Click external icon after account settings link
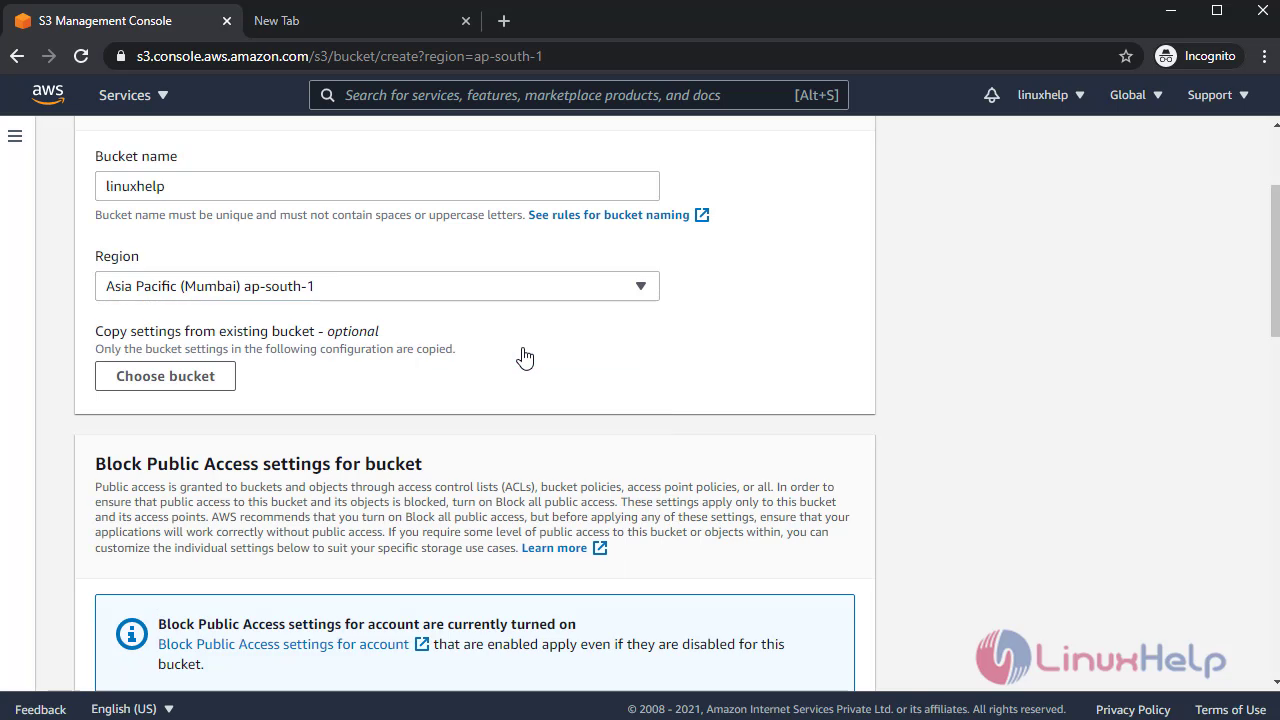 (422, 644)
